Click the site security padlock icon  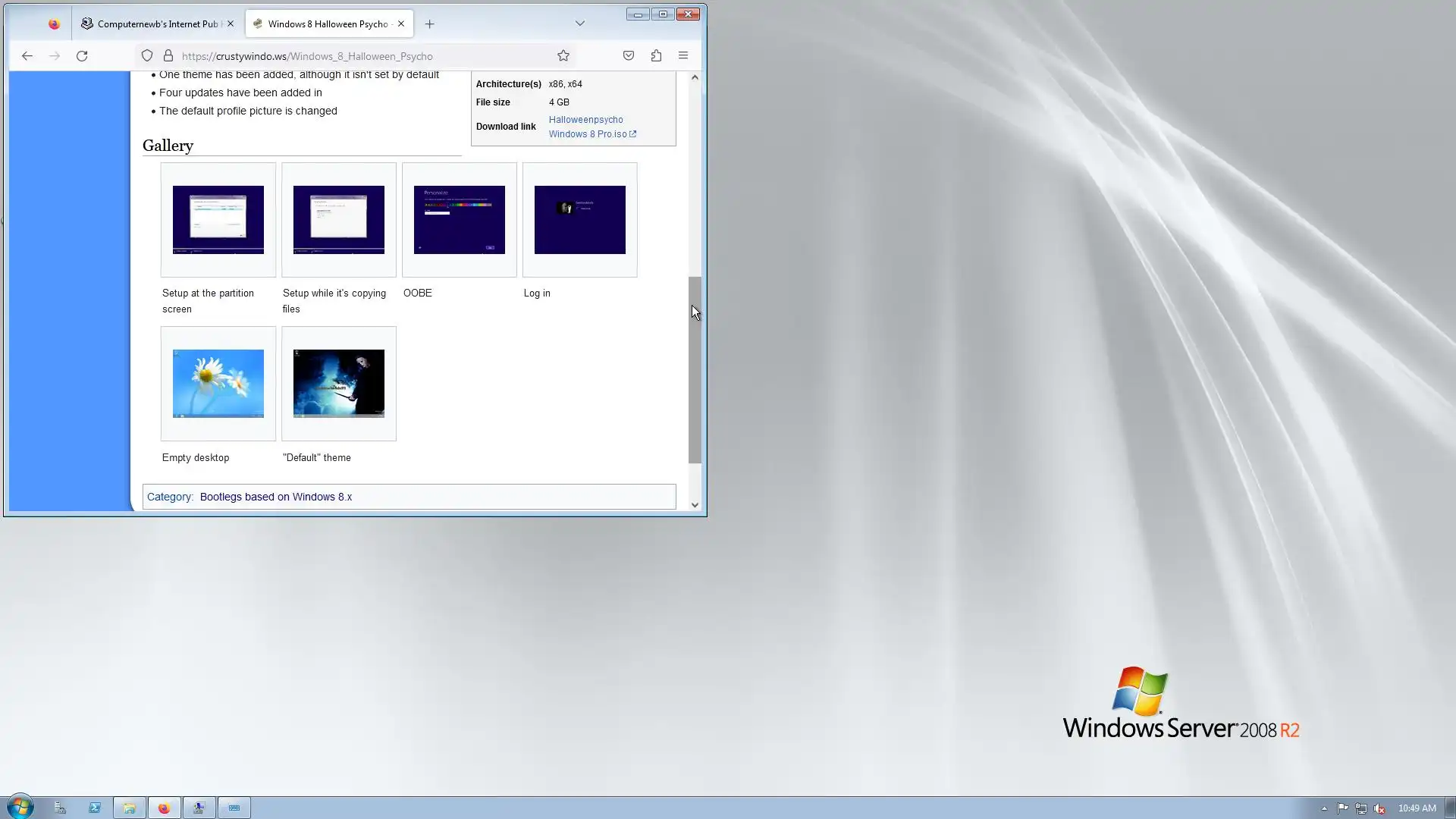click(x=168, y=55)
